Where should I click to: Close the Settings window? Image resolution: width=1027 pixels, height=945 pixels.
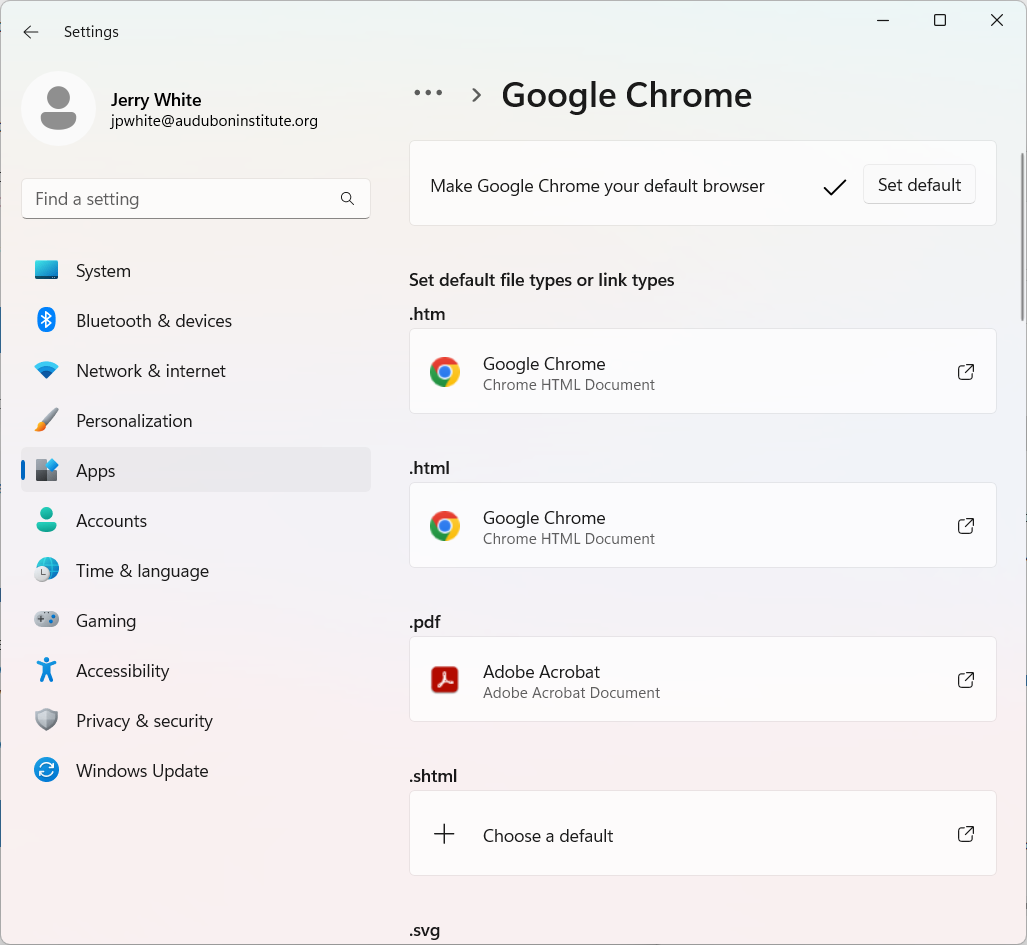(x=997, y=20)
